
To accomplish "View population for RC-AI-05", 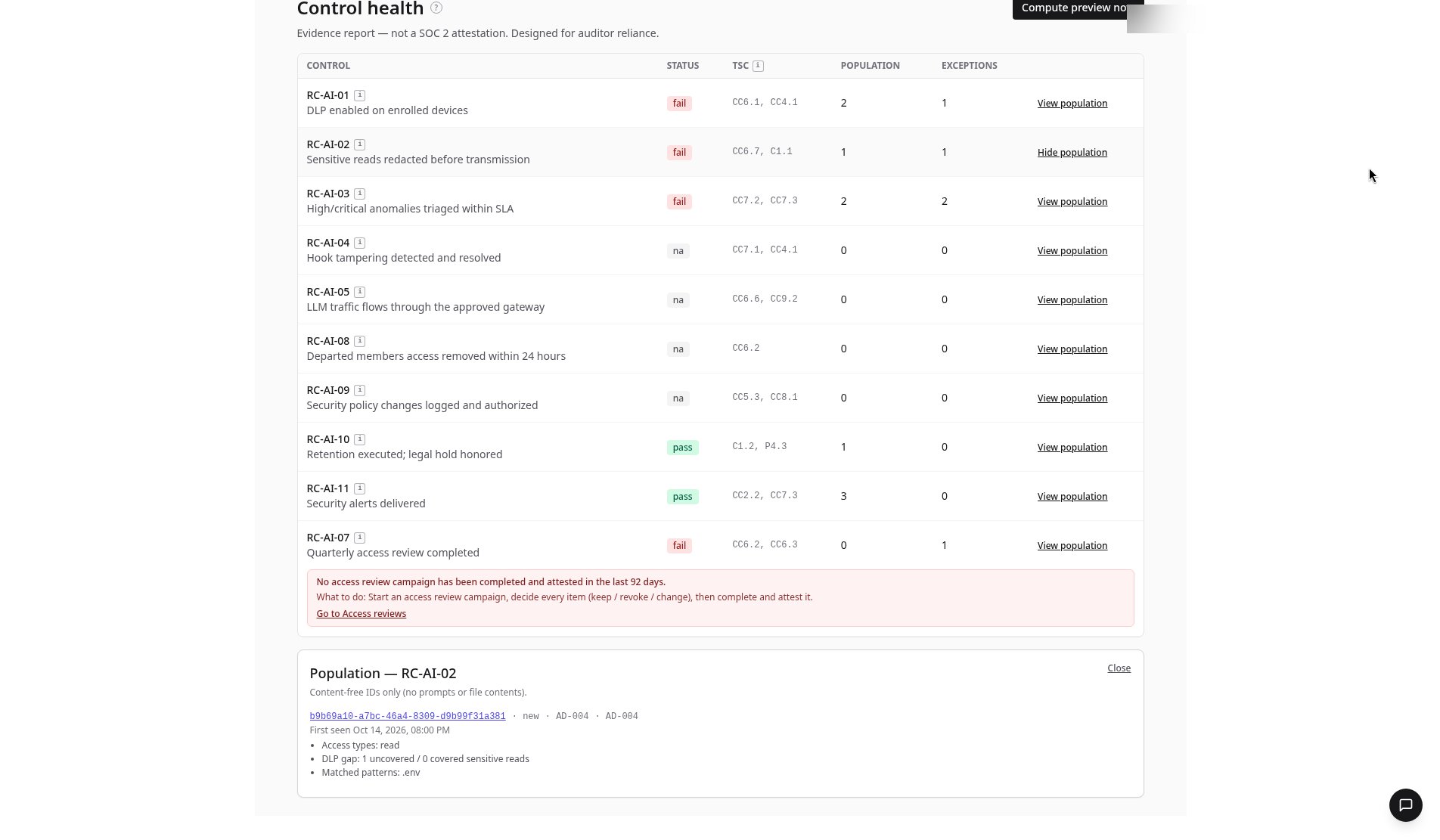I will [1072, 300].
